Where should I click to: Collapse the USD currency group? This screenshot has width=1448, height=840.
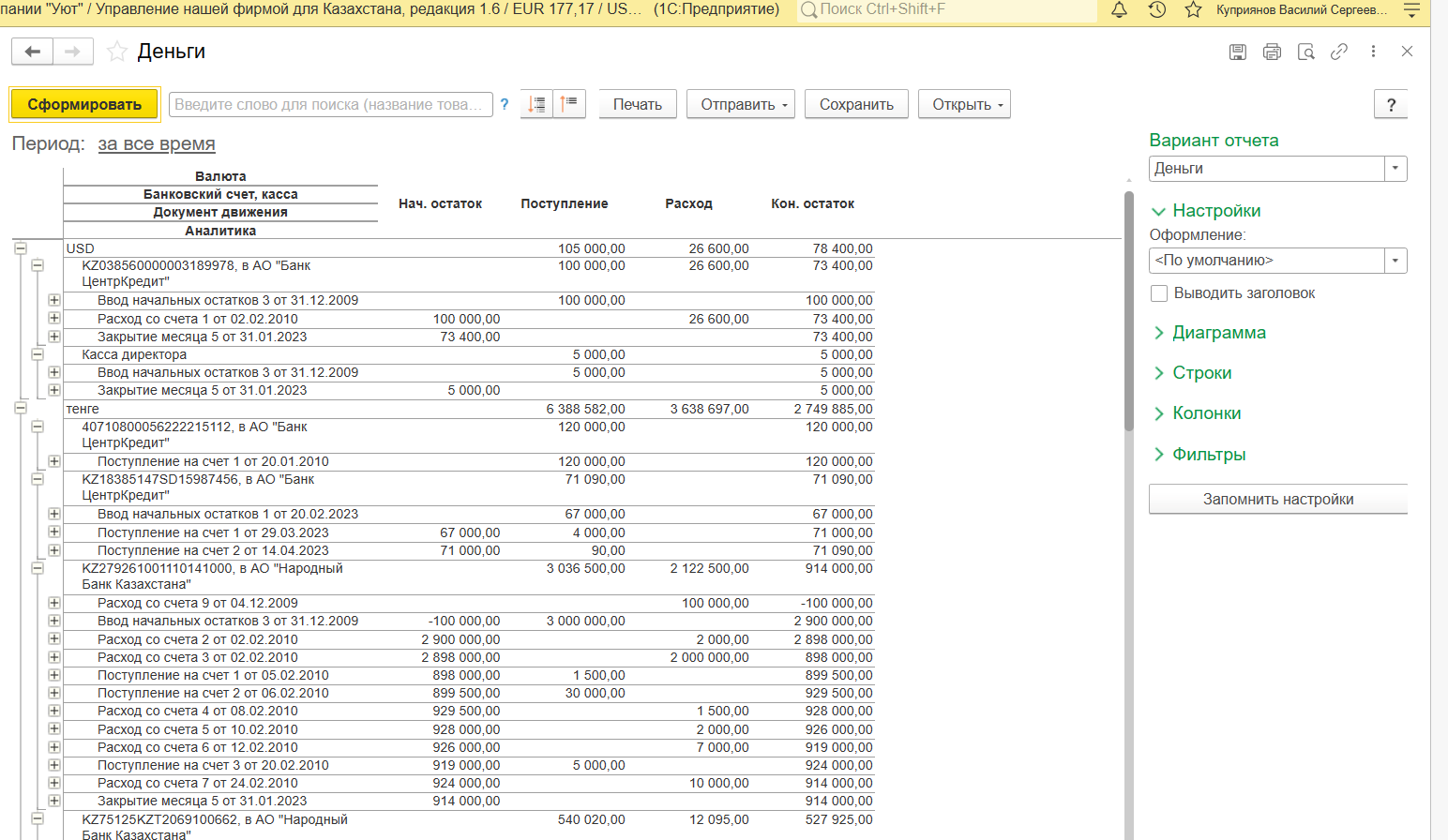pyautogui.click(x=21, y=248)
